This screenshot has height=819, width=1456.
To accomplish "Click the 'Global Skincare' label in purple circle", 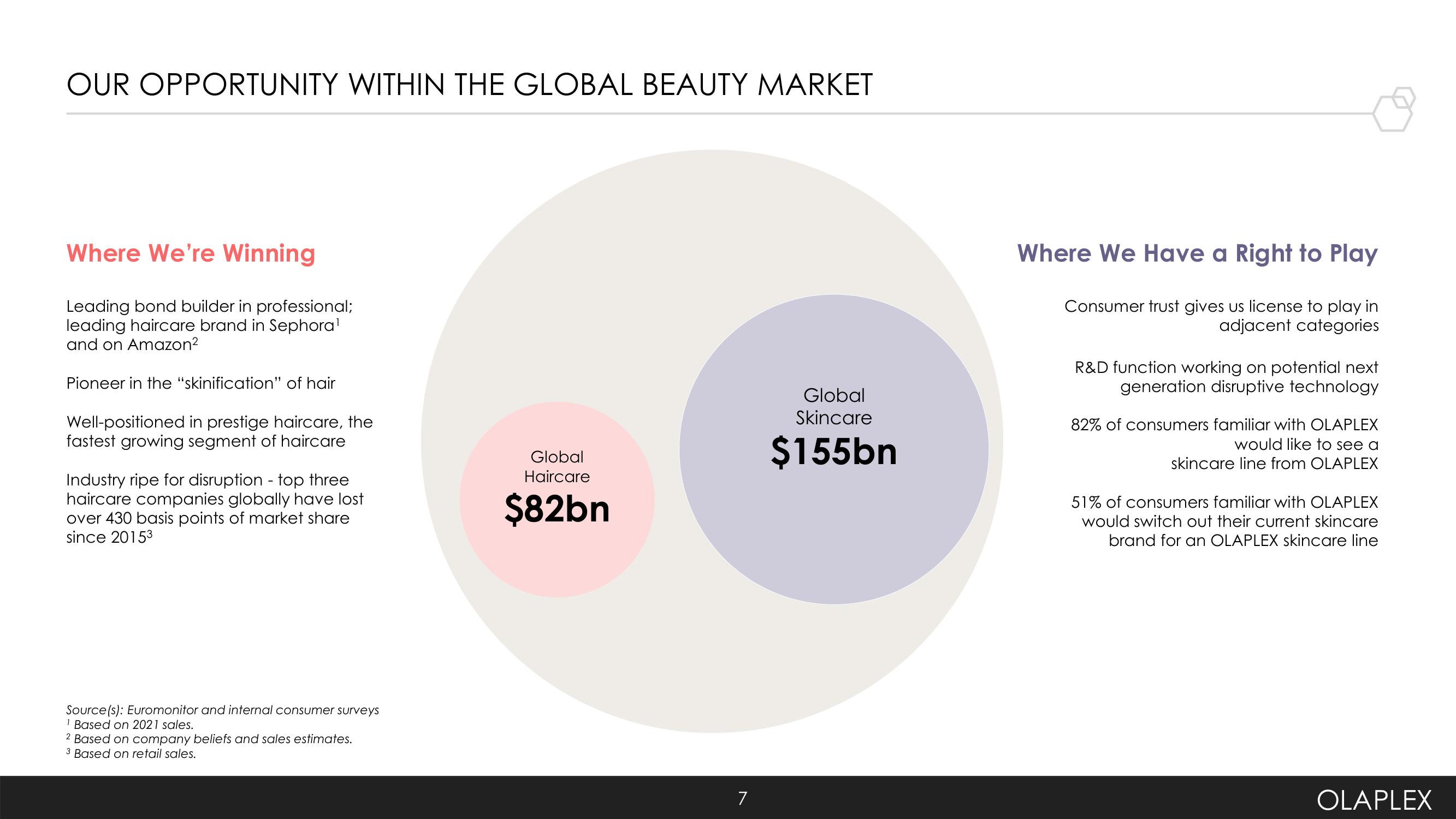I will 834,406.
